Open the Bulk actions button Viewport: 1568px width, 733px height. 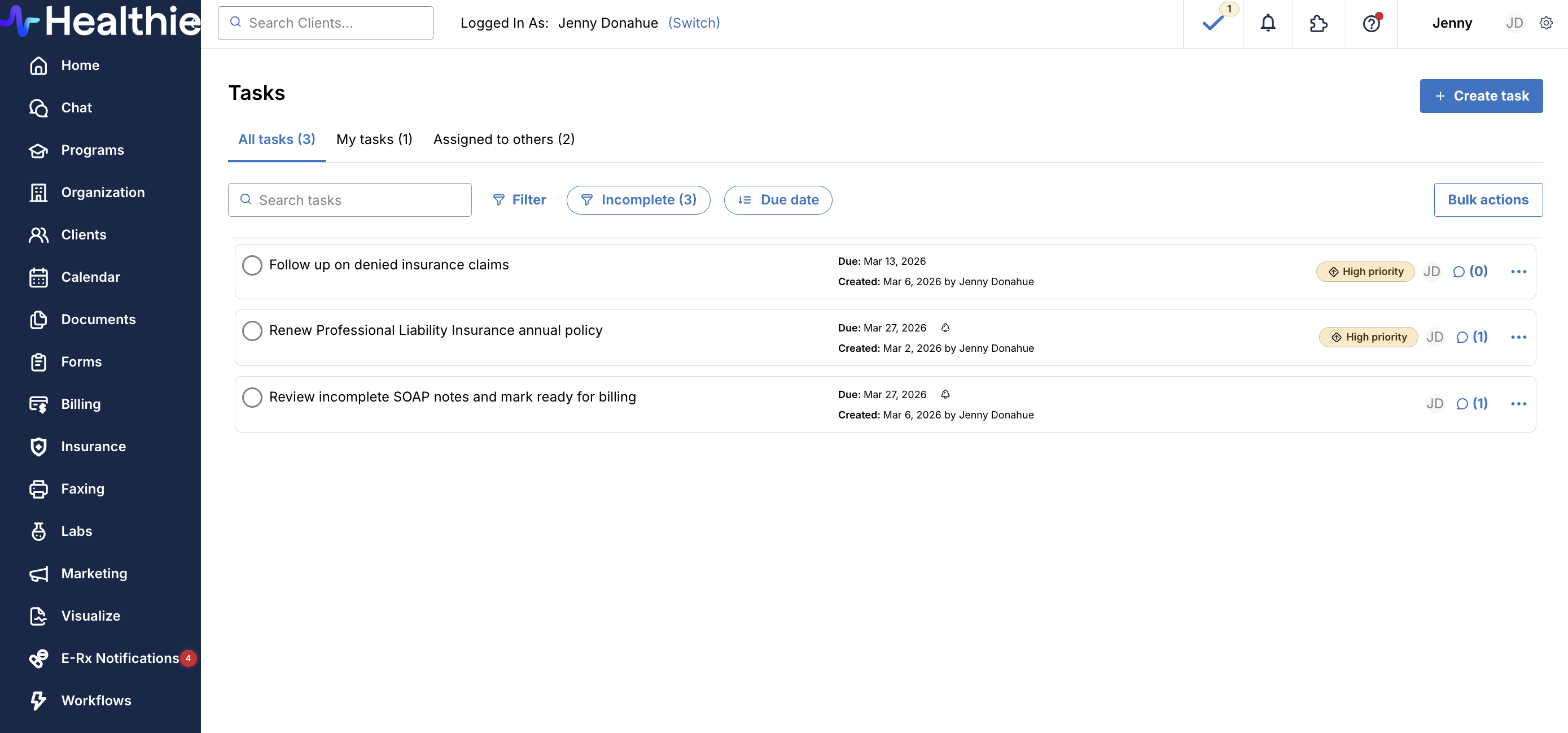pos(1487,200)
